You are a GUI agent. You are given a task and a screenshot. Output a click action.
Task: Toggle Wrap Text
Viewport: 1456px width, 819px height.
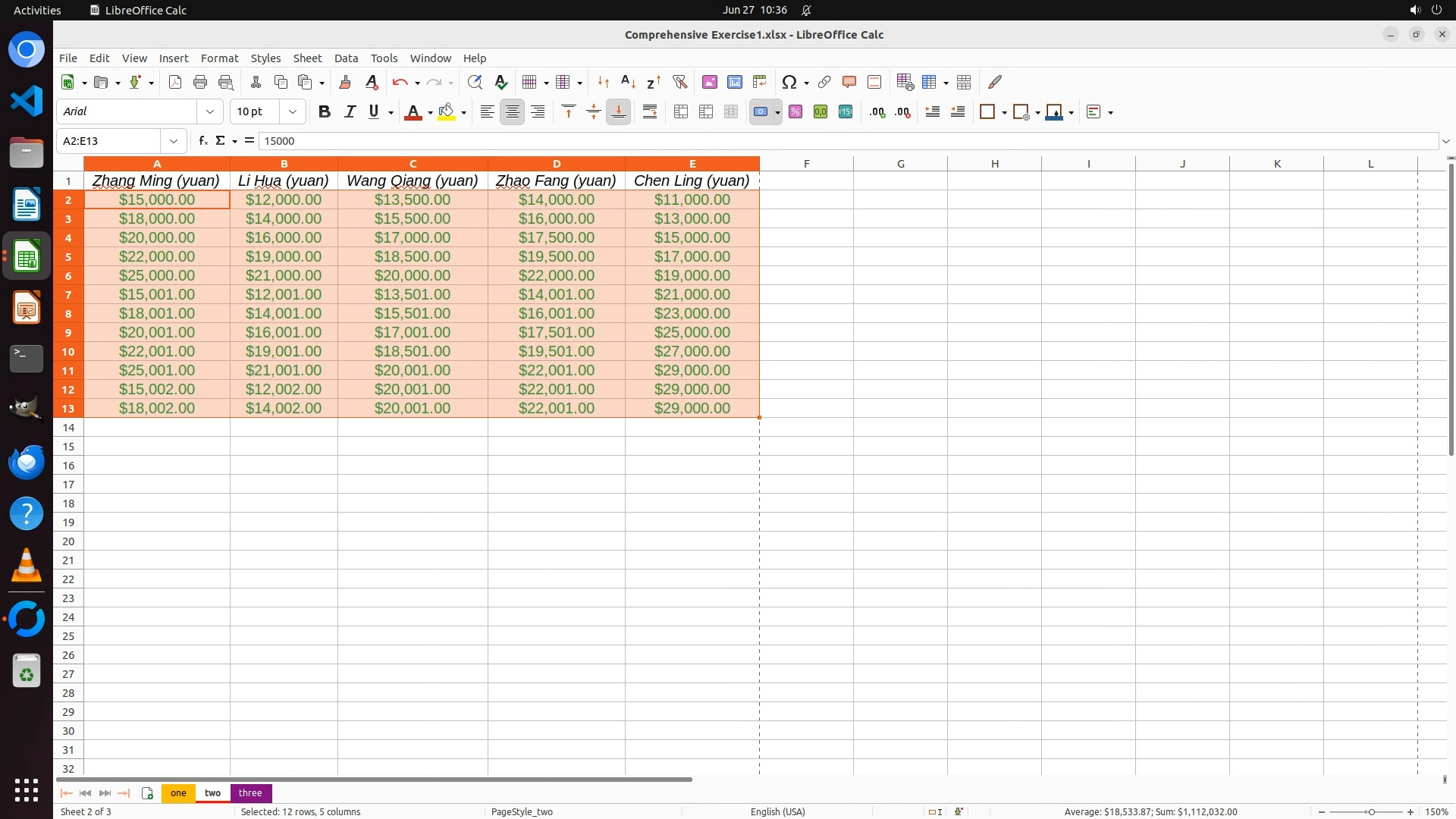pyautogui.click(x=650, y=112)
